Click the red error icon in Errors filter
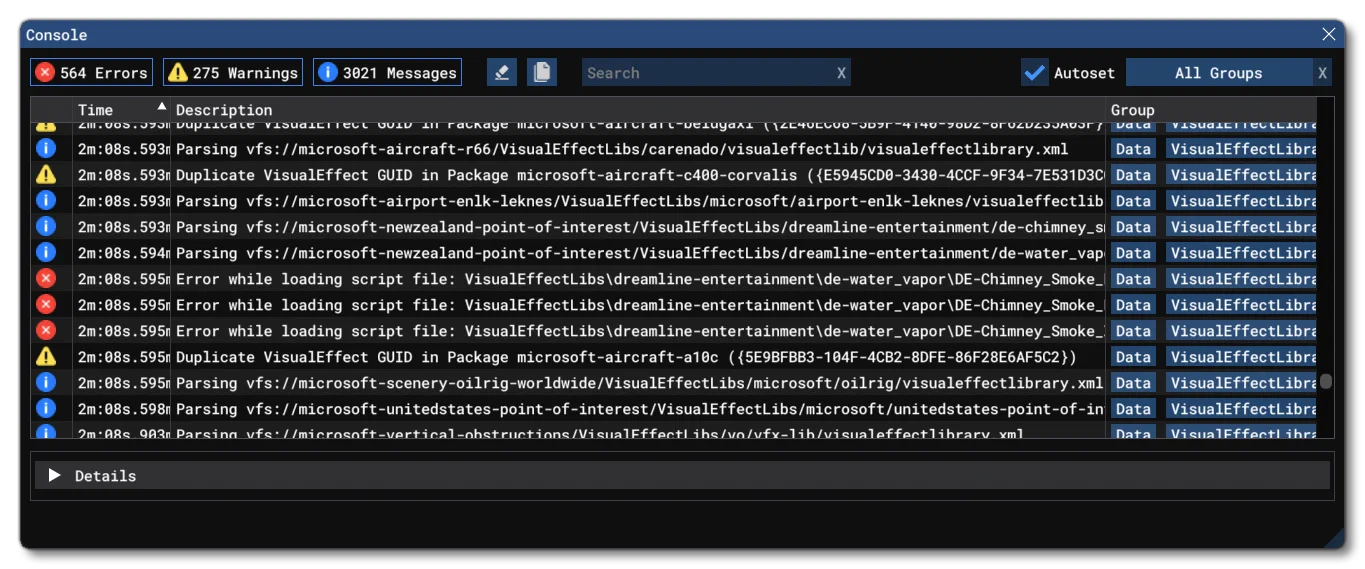1365x569 pixels. [x=45, y=72]
